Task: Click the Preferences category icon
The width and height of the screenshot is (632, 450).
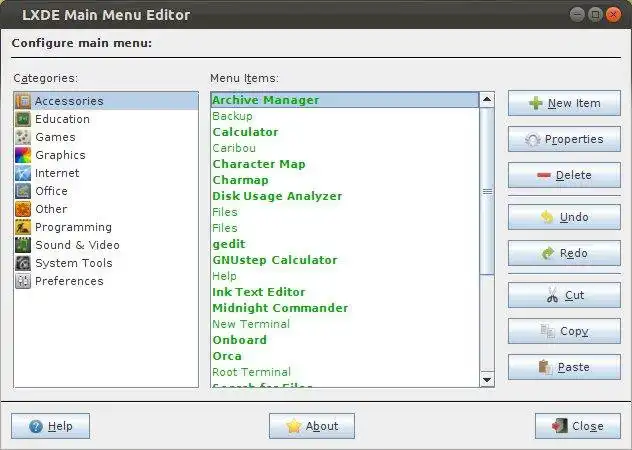Action: tap(23, 281)
